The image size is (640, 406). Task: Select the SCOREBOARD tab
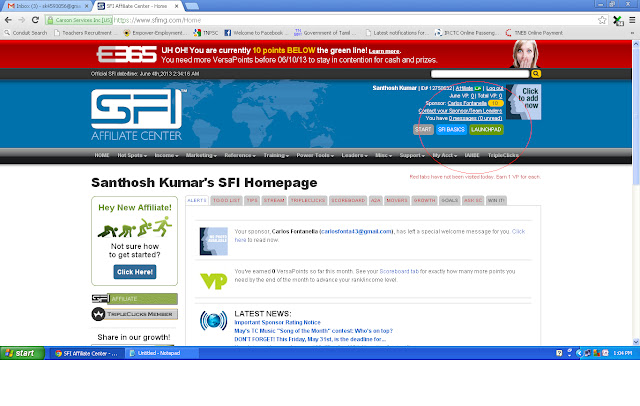coord(348,200)
